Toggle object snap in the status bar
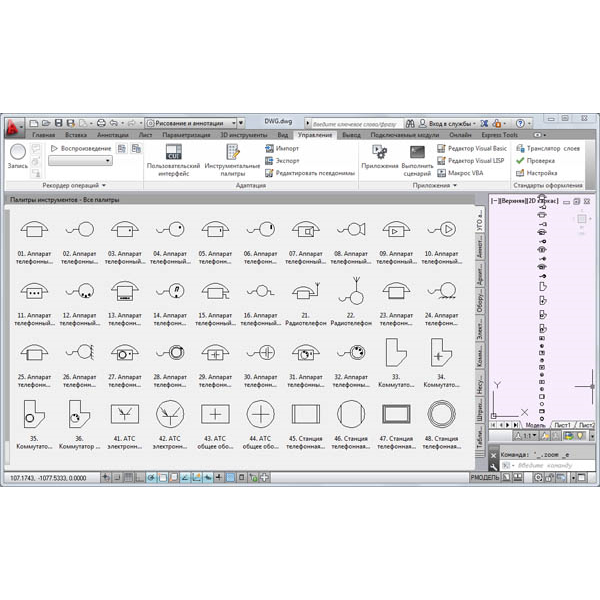The height and width of the screenshot is (600, 600). 162,477
